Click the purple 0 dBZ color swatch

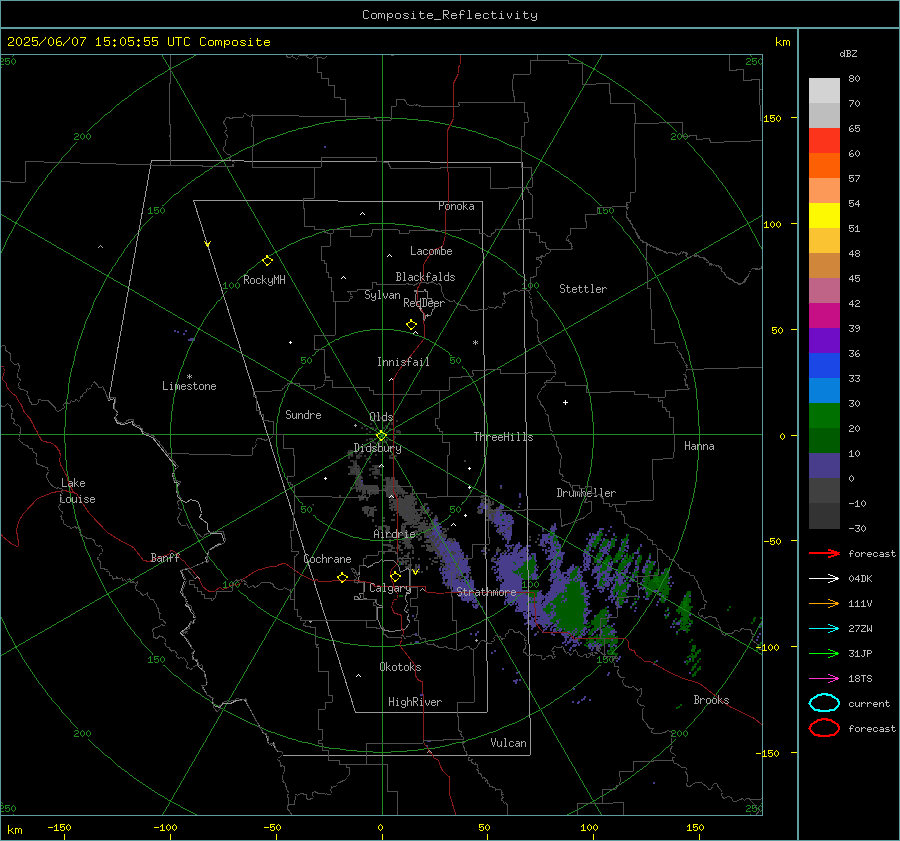coord(824,466)
